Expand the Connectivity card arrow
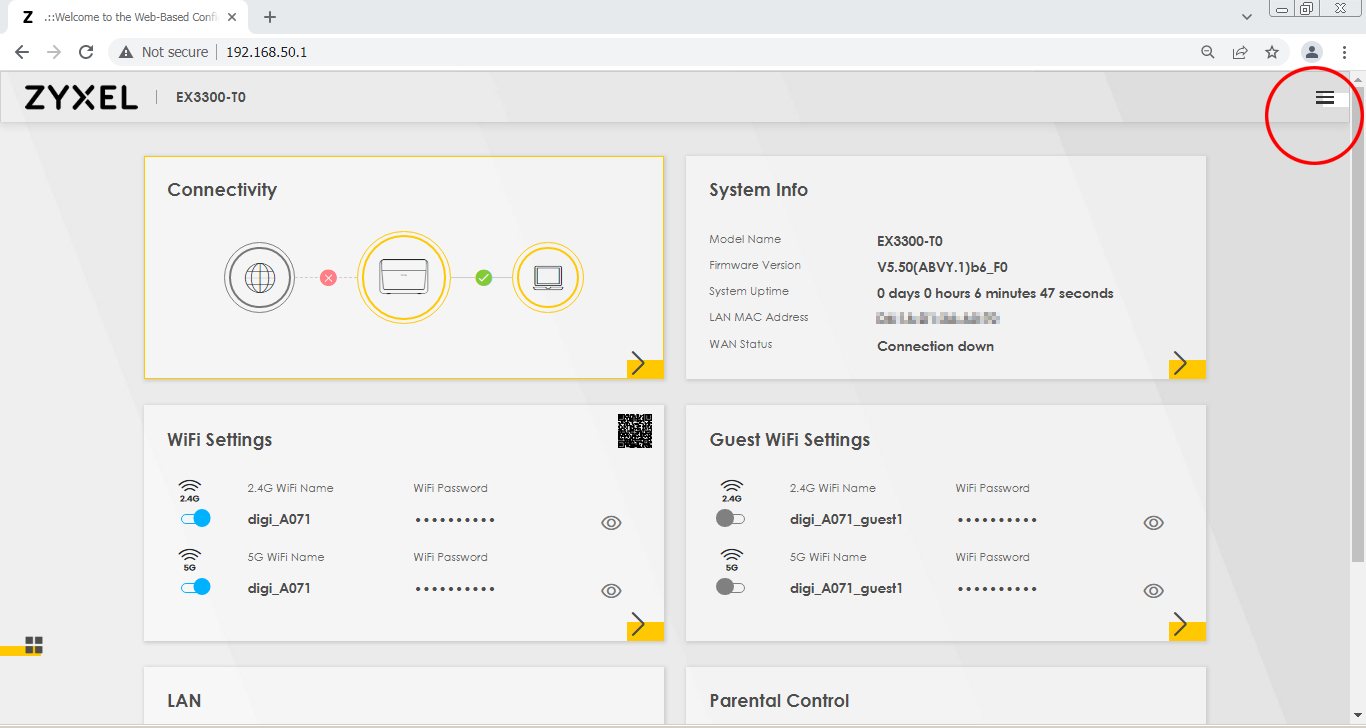 (644, 364)
